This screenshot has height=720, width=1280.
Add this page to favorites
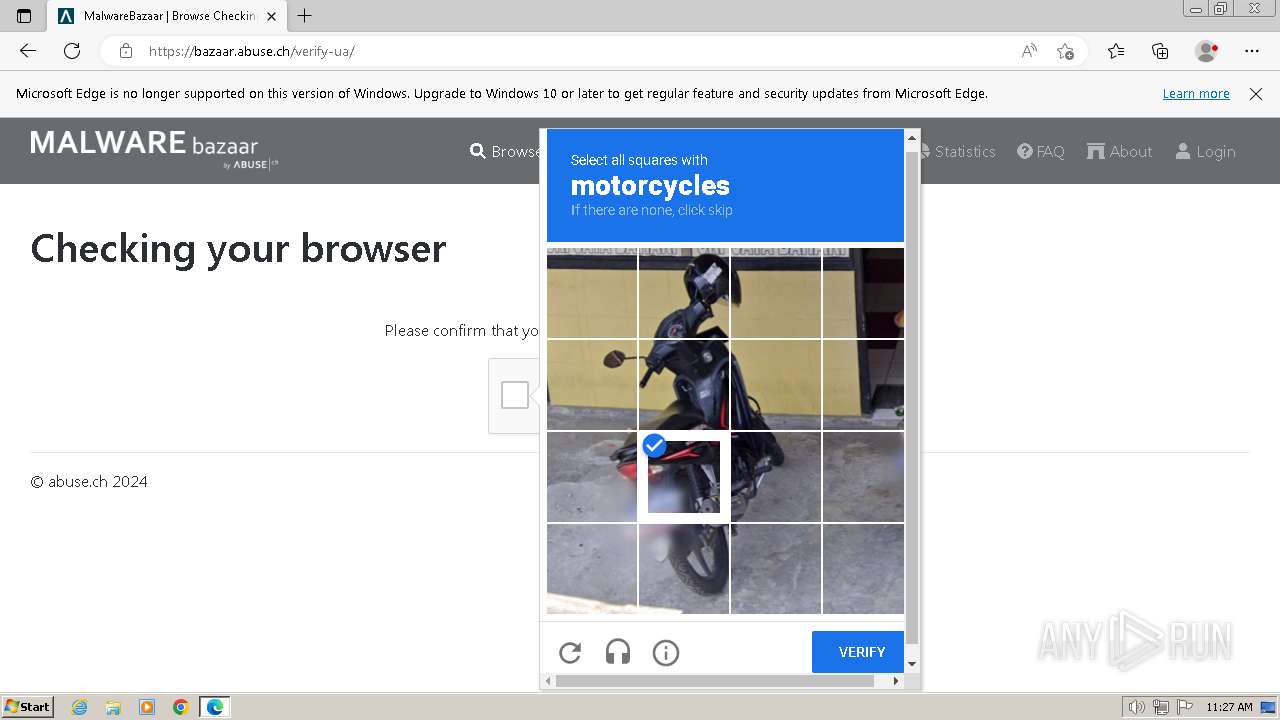(1065, 51)
